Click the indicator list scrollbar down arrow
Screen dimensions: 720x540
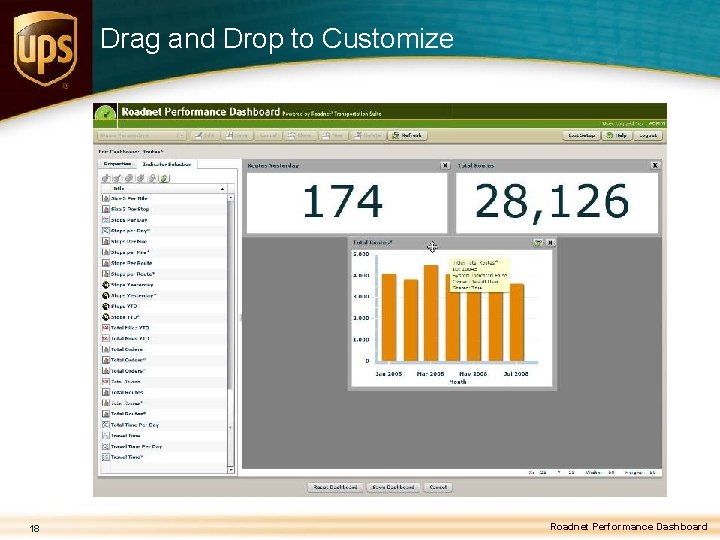click(x=231, y=469)
